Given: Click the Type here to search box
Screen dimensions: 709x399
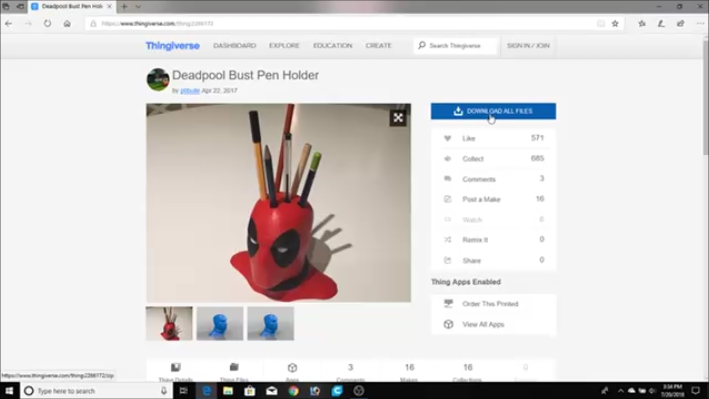Looking at the screenshot, I should coord(96,391).
